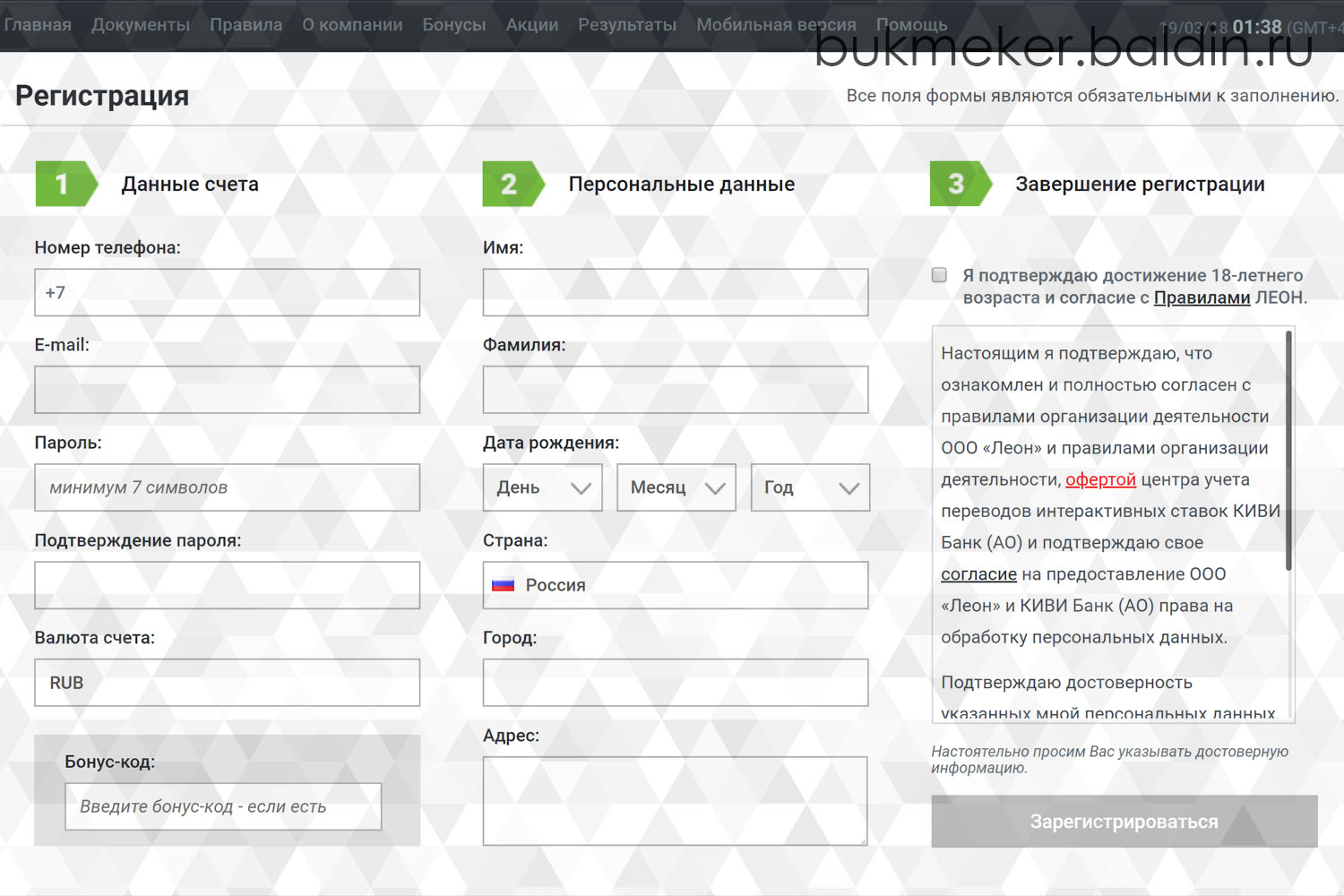The width and height of the screenshot is (1344, 896).
Task: Focus the Адрес text area
Action: (x=676, y=801)
